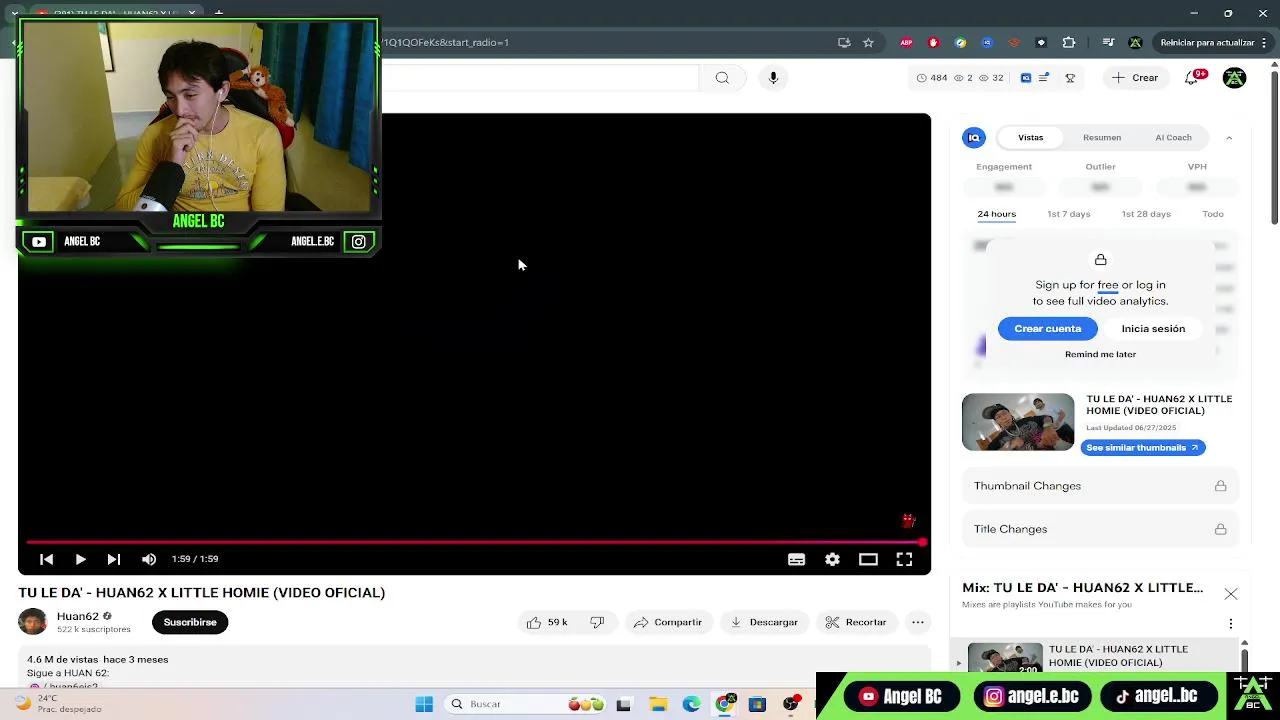Activate voice search microphone
1280x720 pixels.
[773, 78]
